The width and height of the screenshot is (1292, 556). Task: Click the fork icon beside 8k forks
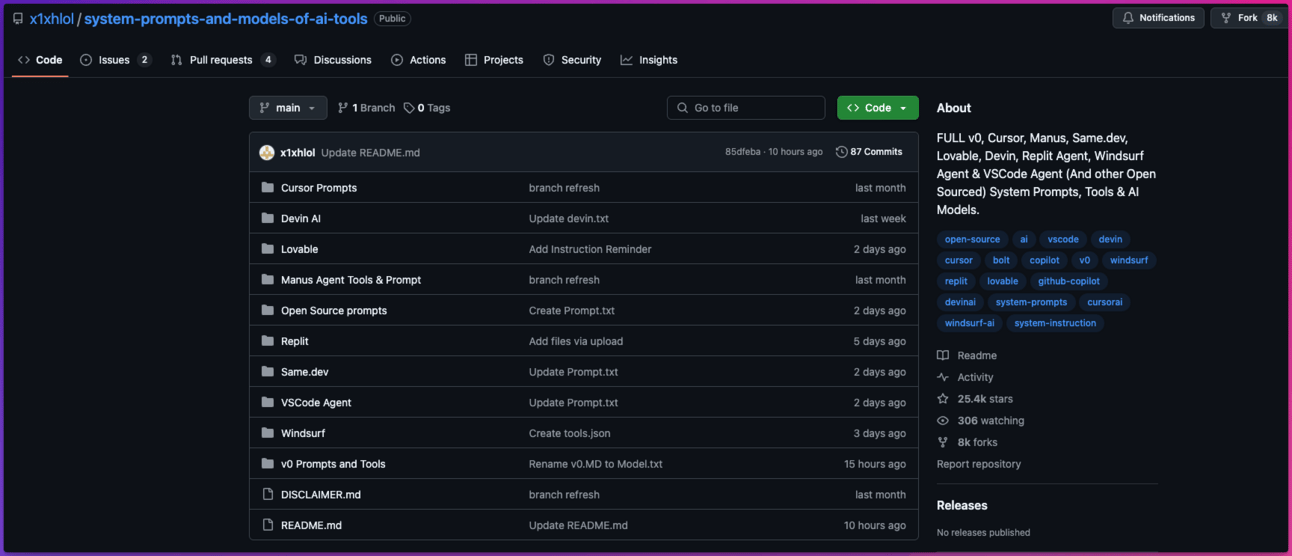[943, 442]
